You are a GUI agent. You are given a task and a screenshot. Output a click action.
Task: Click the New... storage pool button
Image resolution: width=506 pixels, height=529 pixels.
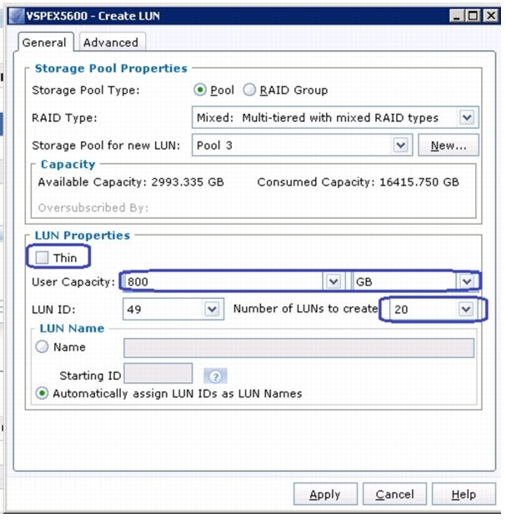pos(448,145)
